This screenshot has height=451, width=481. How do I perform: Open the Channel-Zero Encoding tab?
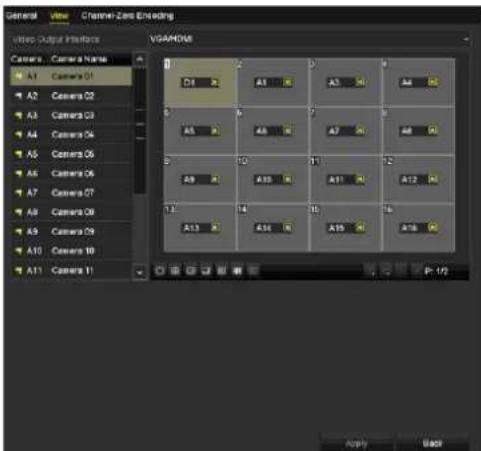(127, 16)
